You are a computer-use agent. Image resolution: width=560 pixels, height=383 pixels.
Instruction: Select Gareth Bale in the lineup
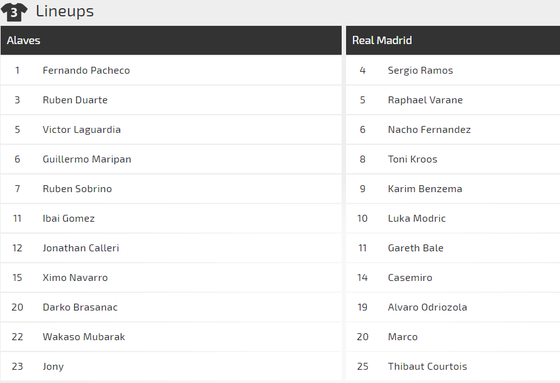pyautogui.click(x=415, y=248)
